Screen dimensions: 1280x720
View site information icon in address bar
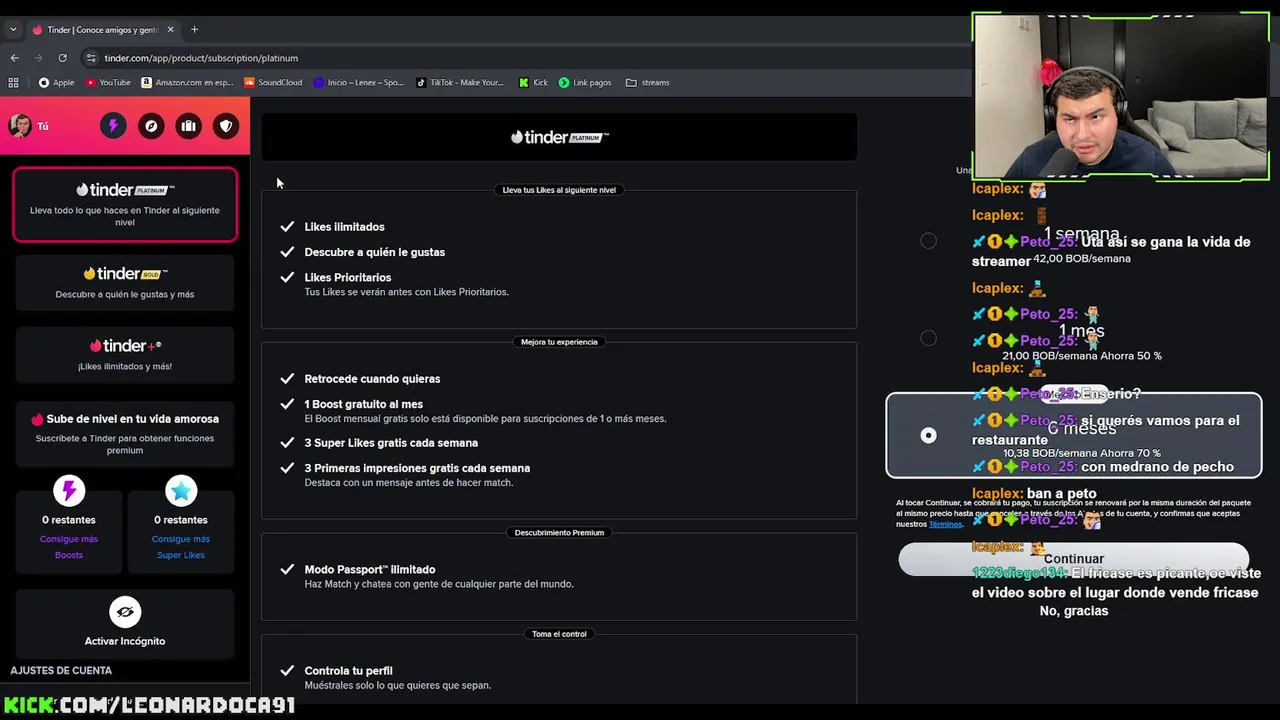91,58
